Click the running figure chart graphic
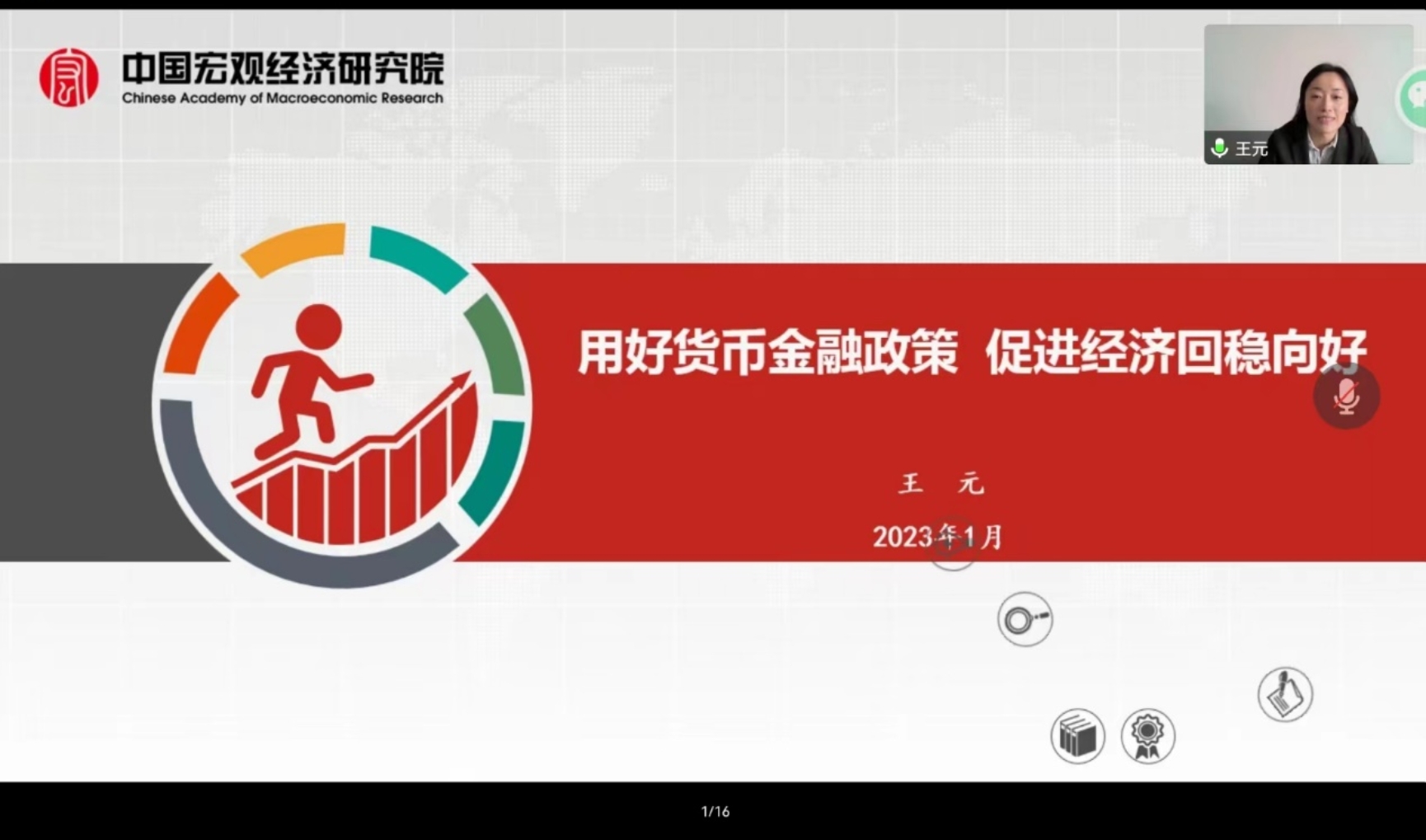The width and height of the screenshot is (1426, 840). point(342,406)
